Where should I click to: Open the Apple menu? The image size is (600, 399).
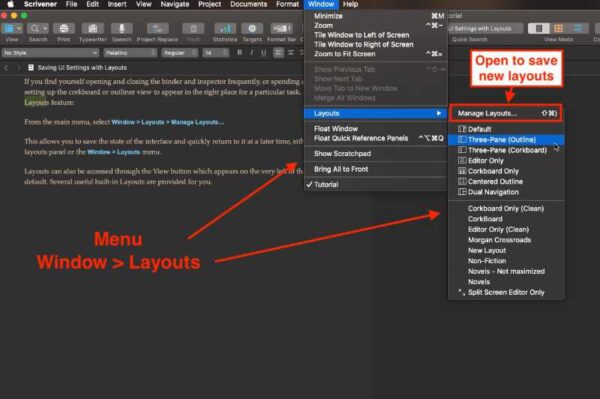[x=10, y=4]
